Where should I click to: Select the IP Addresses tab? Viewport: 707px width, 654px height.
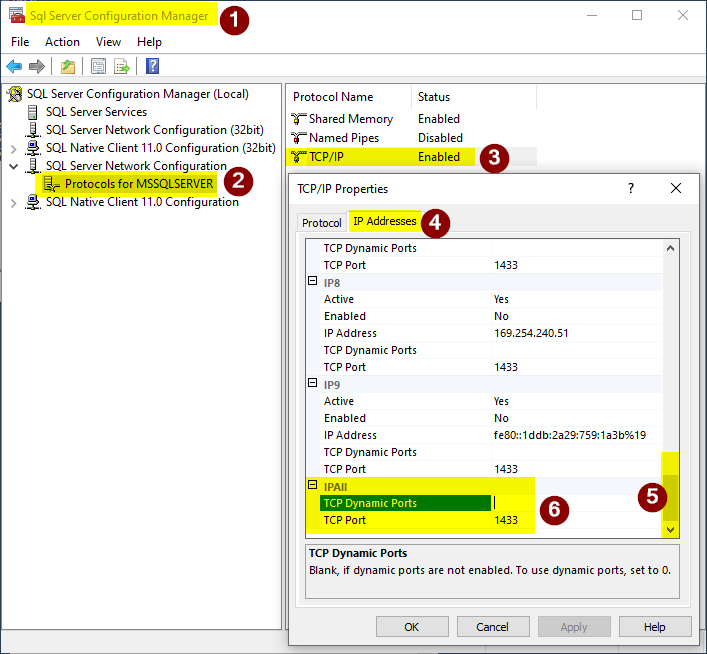pyautogui.click(x=385, y=221)
